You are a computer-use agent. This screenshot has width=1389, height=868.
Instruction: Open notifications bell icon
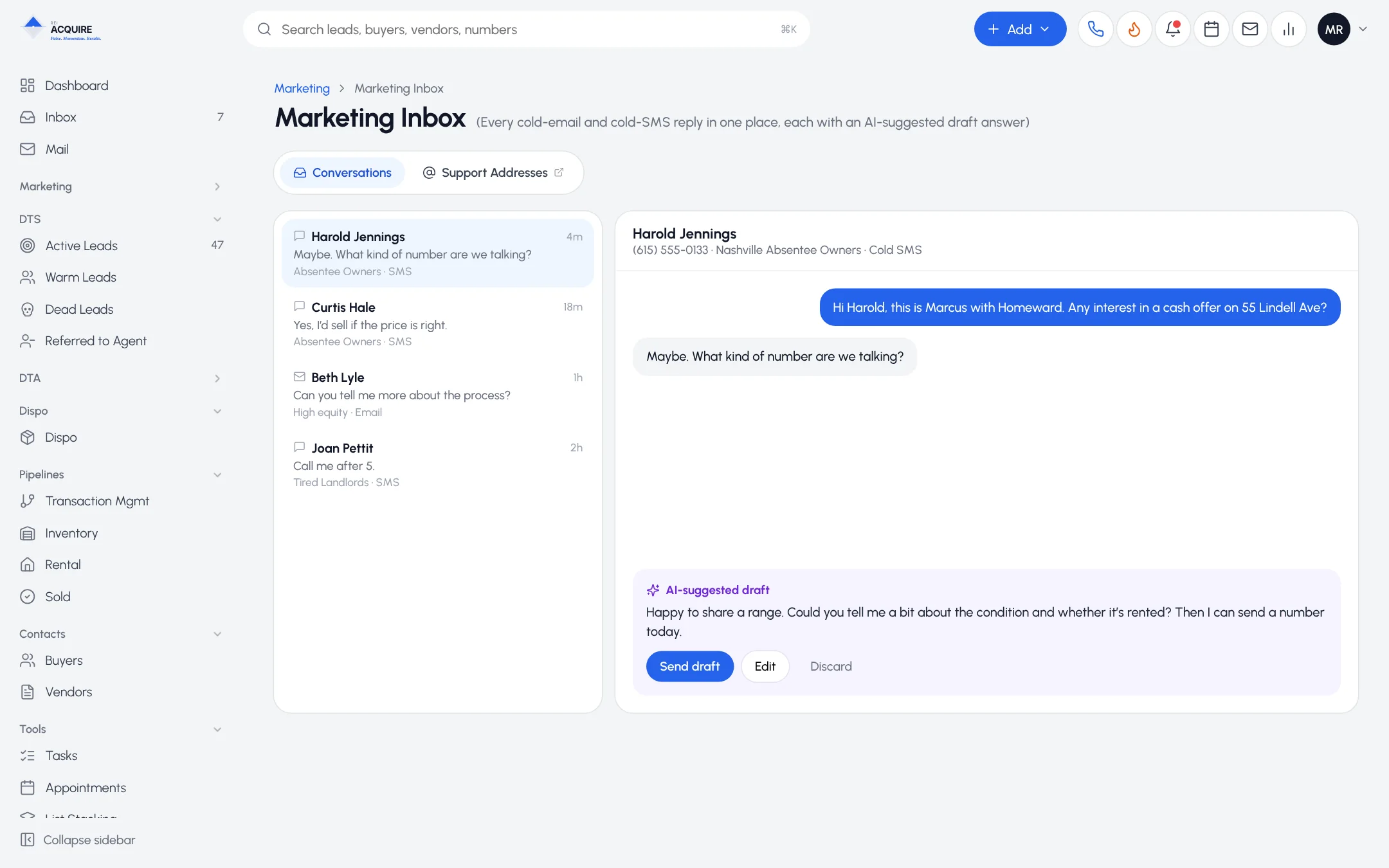point(1172,29)
